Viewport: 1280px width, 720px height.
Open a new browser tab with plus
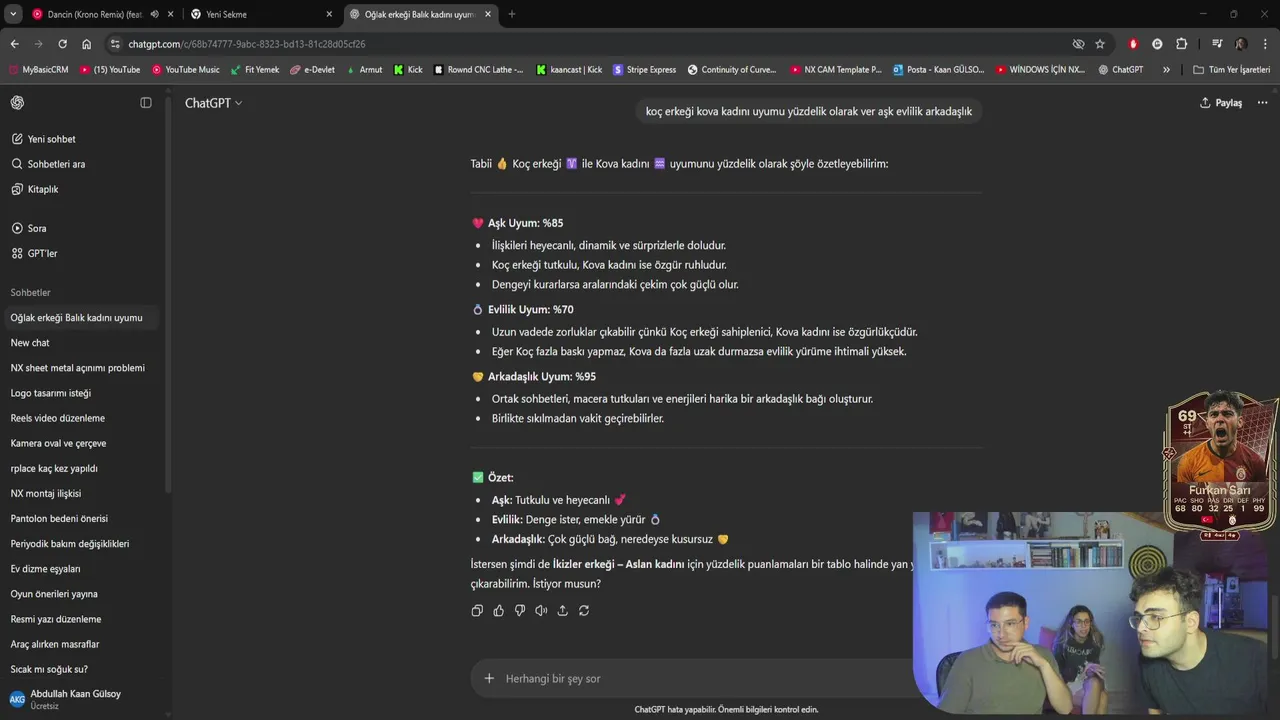(x=511, y=14)
